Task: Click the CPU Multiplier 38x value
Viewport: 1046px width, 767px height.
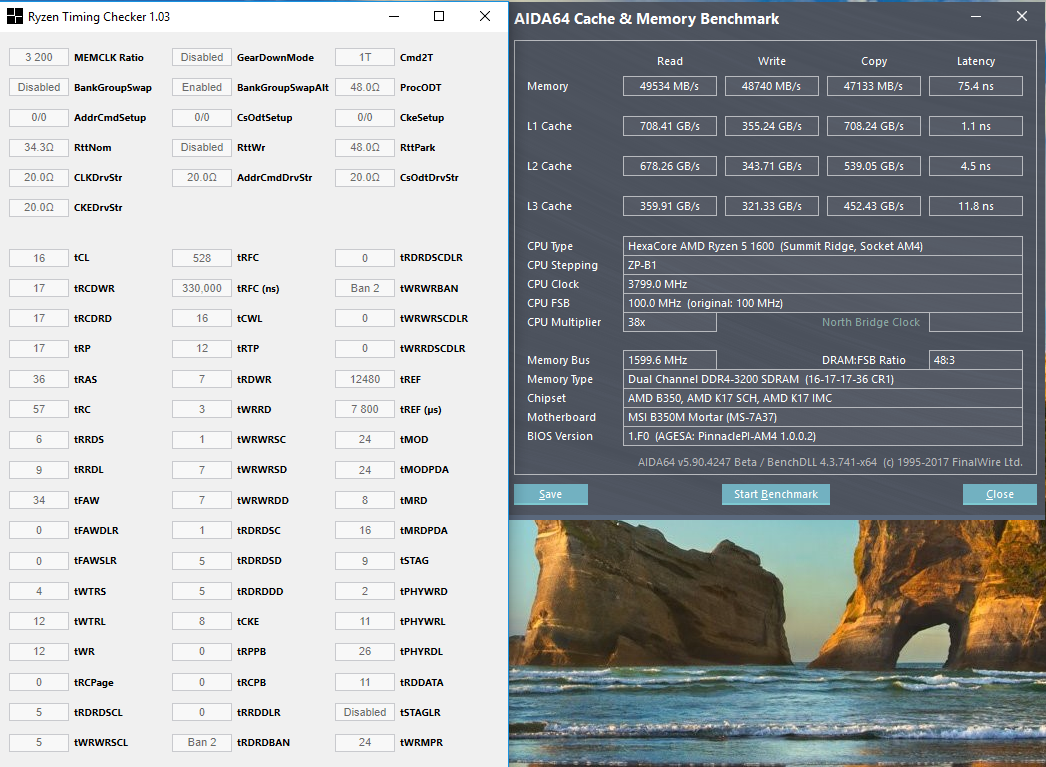Action: [670, 322]
